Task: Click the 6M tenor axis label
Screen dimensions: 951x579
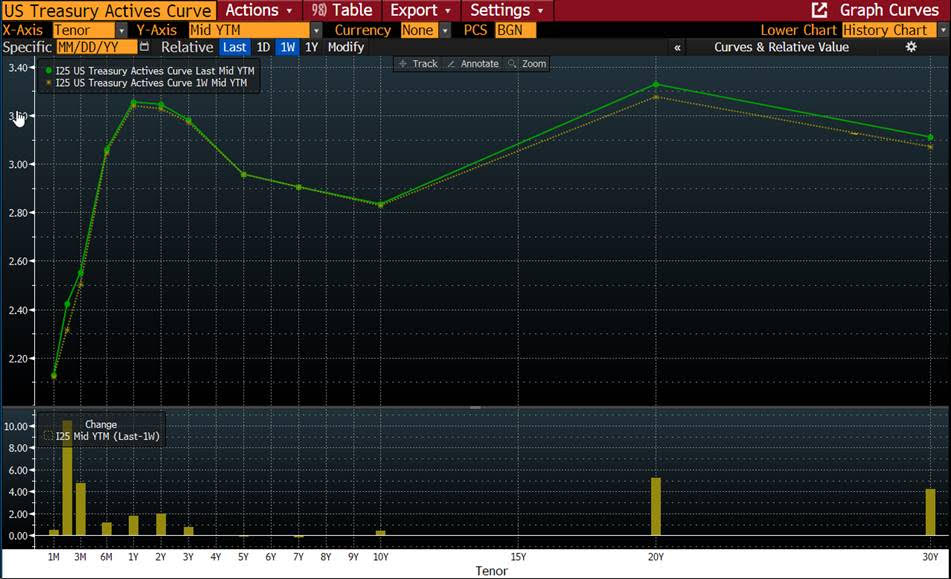Action: [106, 557]
